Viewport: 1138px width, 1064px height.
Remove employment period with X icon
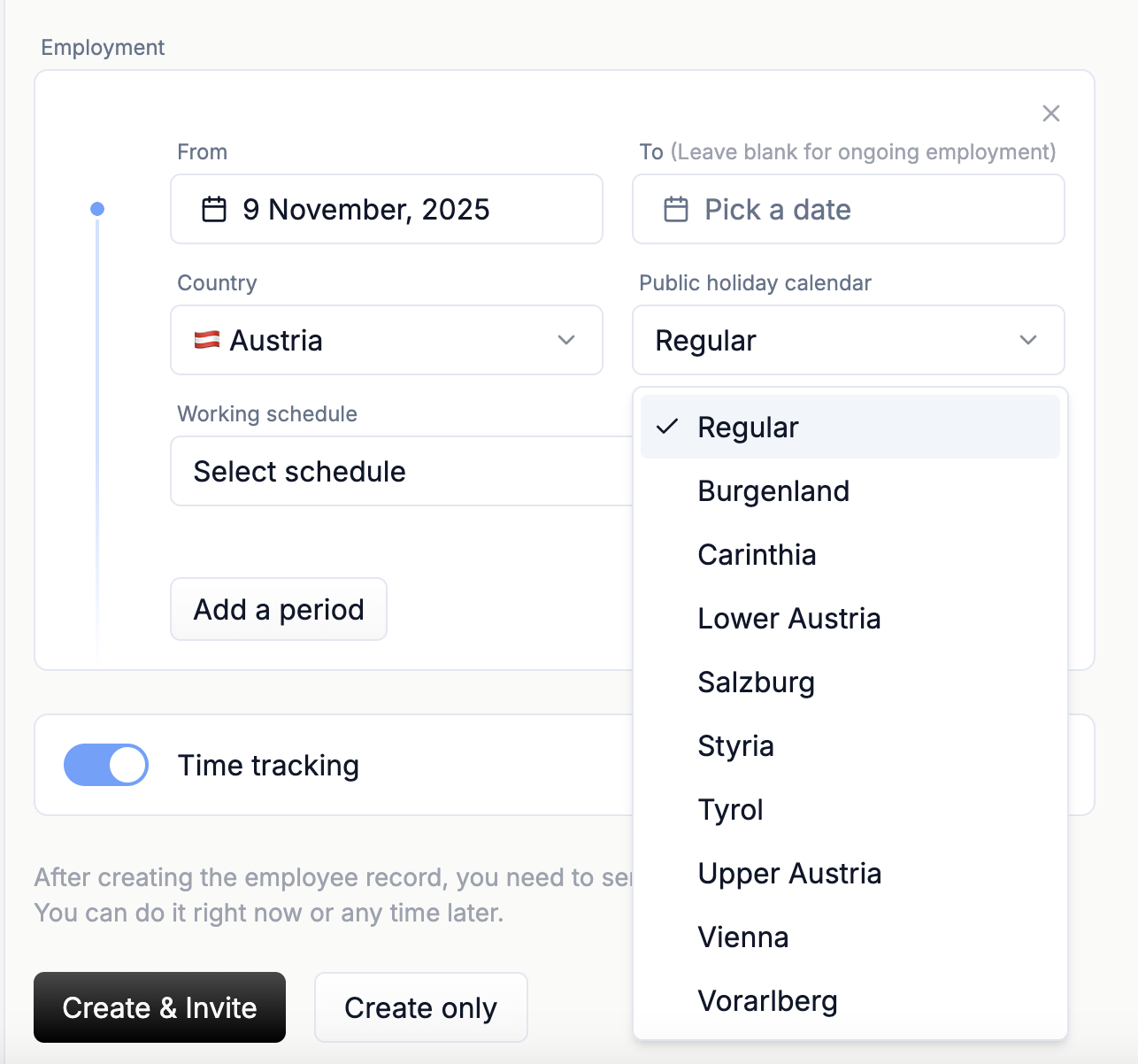1051,113
